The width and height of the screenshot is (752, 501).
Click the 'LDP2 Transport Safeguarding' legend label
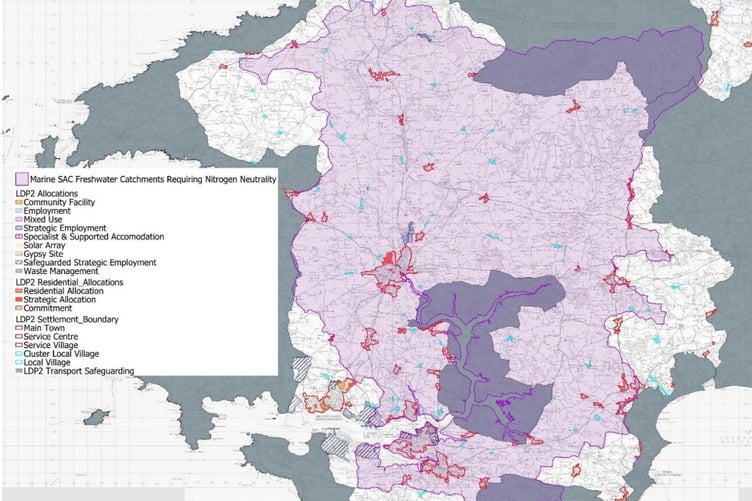pos(79,371)
